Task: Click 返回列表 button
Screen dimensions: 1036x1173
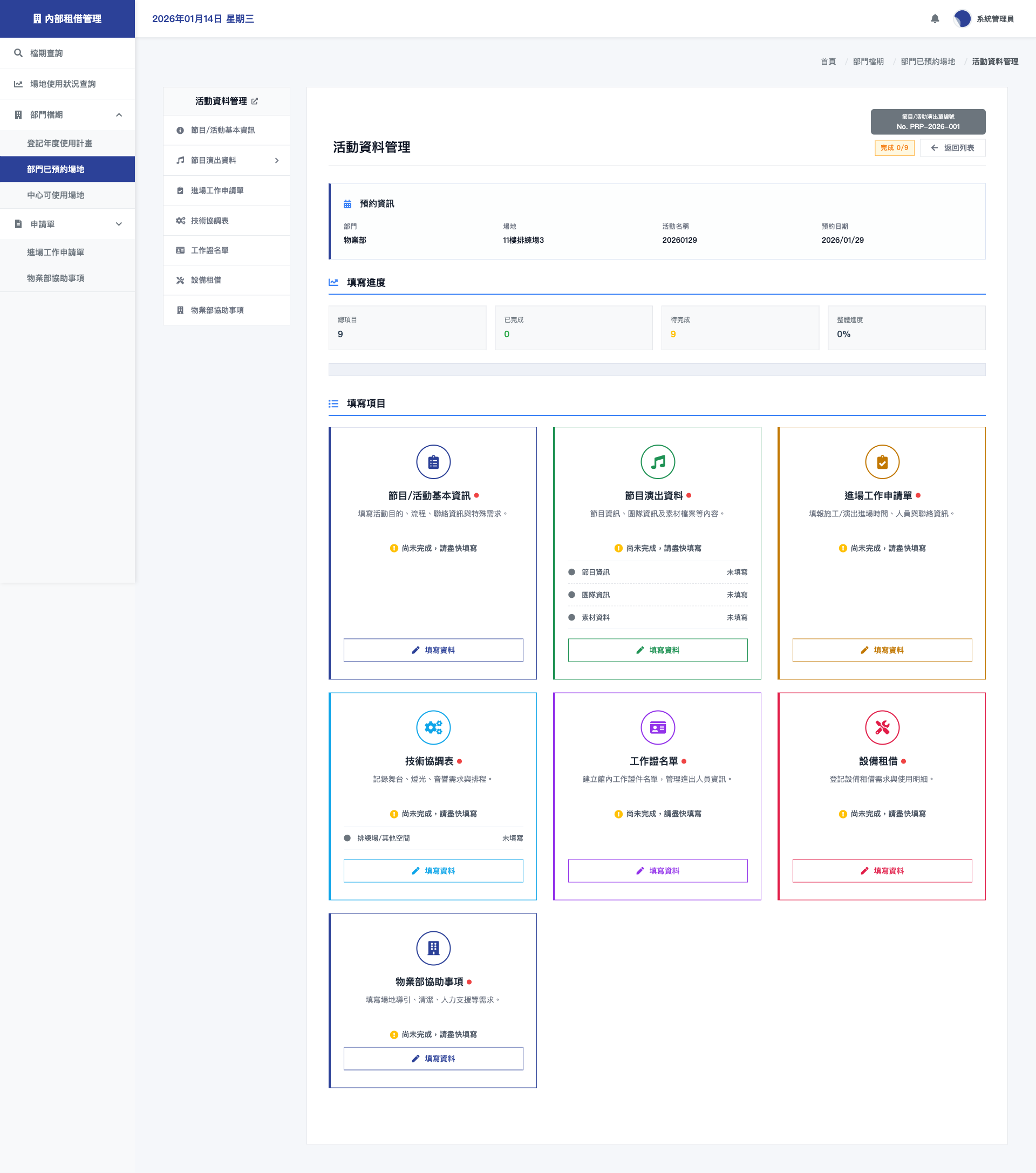Action: pos(952,147)
